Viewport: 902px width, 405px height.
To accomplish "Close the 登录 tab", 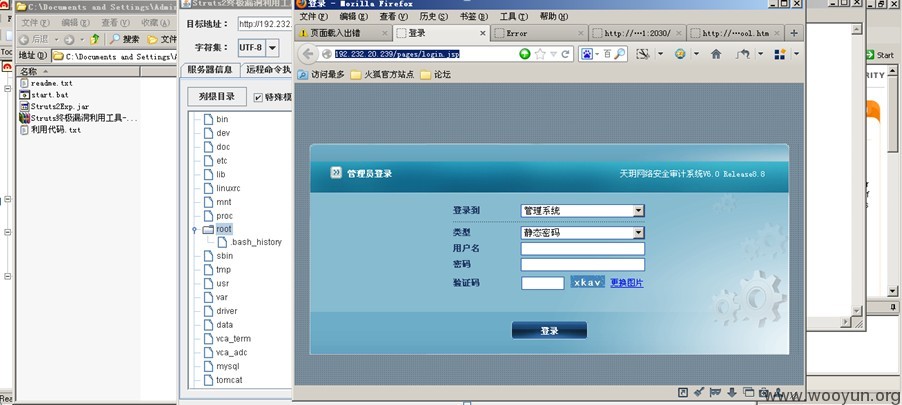I will pos(483,33).
